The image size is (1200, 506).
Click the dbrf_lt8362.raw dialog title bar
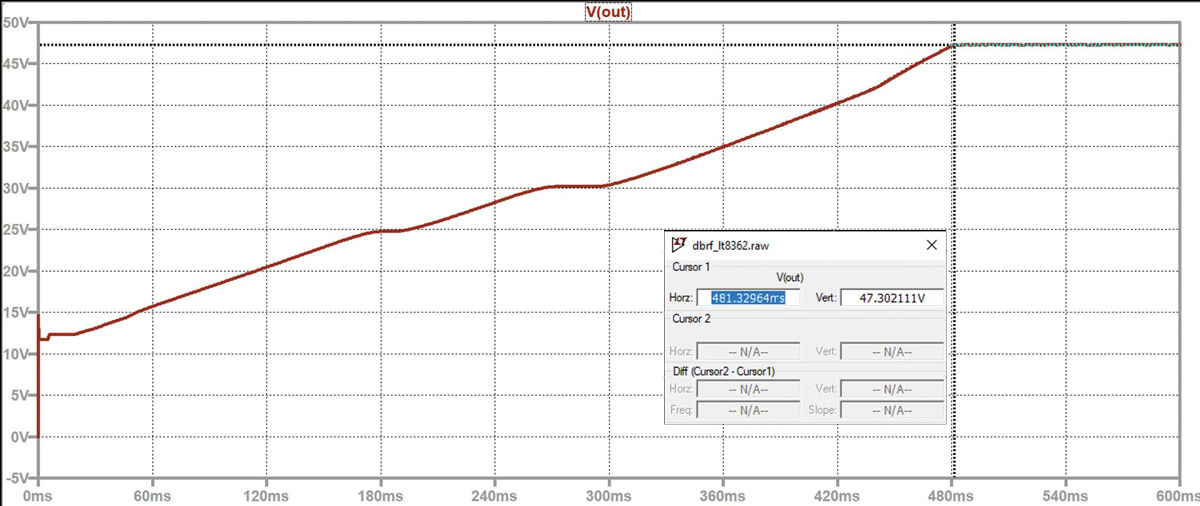pyautogui.click(x=800, y=244)
